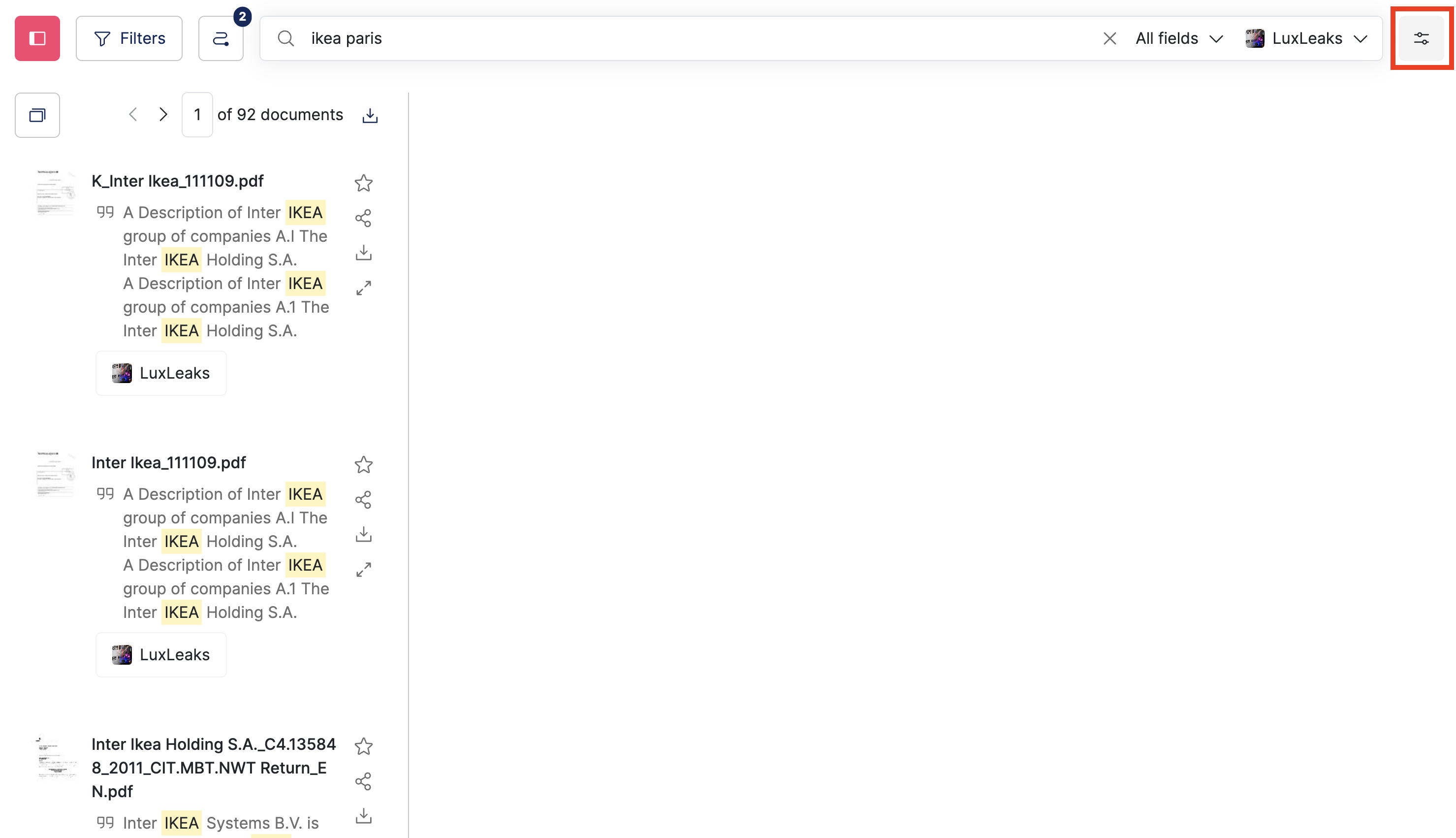Download search results next to document count

pos(369,115)
